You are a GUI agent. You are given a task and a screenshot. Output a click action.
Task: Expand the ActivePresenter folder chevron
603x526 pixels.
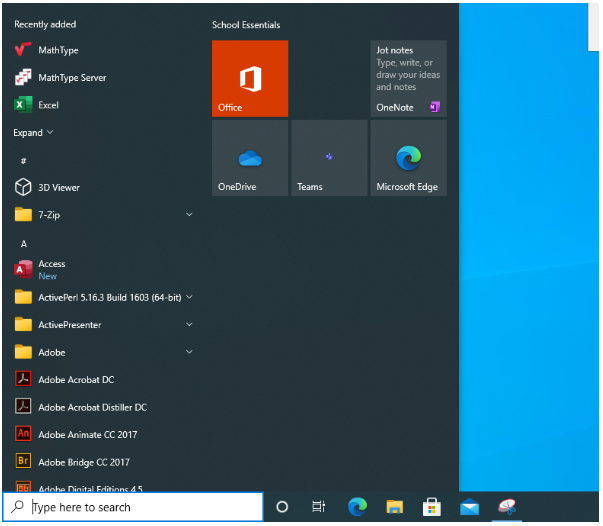(189, 325)
